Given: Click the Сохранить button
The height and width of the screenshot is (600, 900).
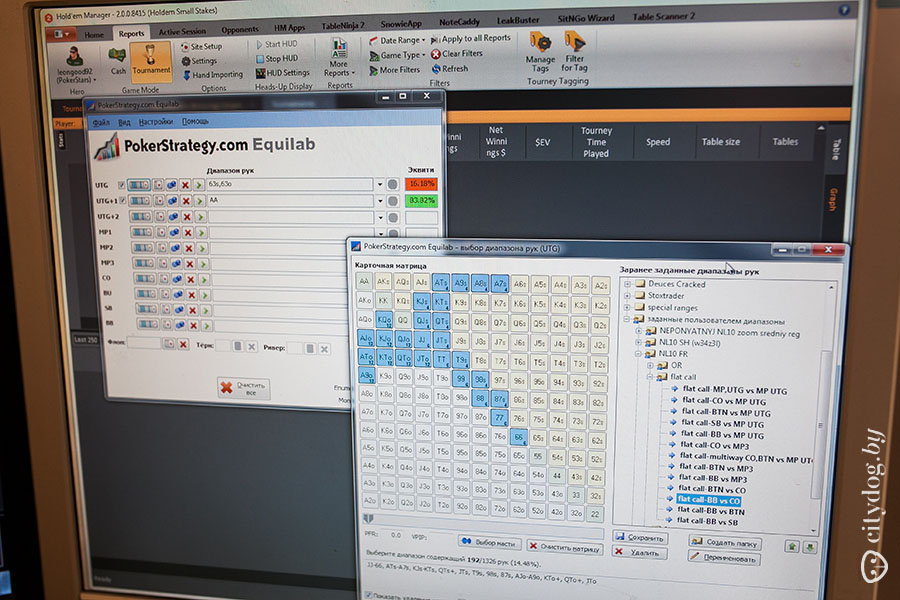Looking at the screenshot, I should [x=641, y=537].
